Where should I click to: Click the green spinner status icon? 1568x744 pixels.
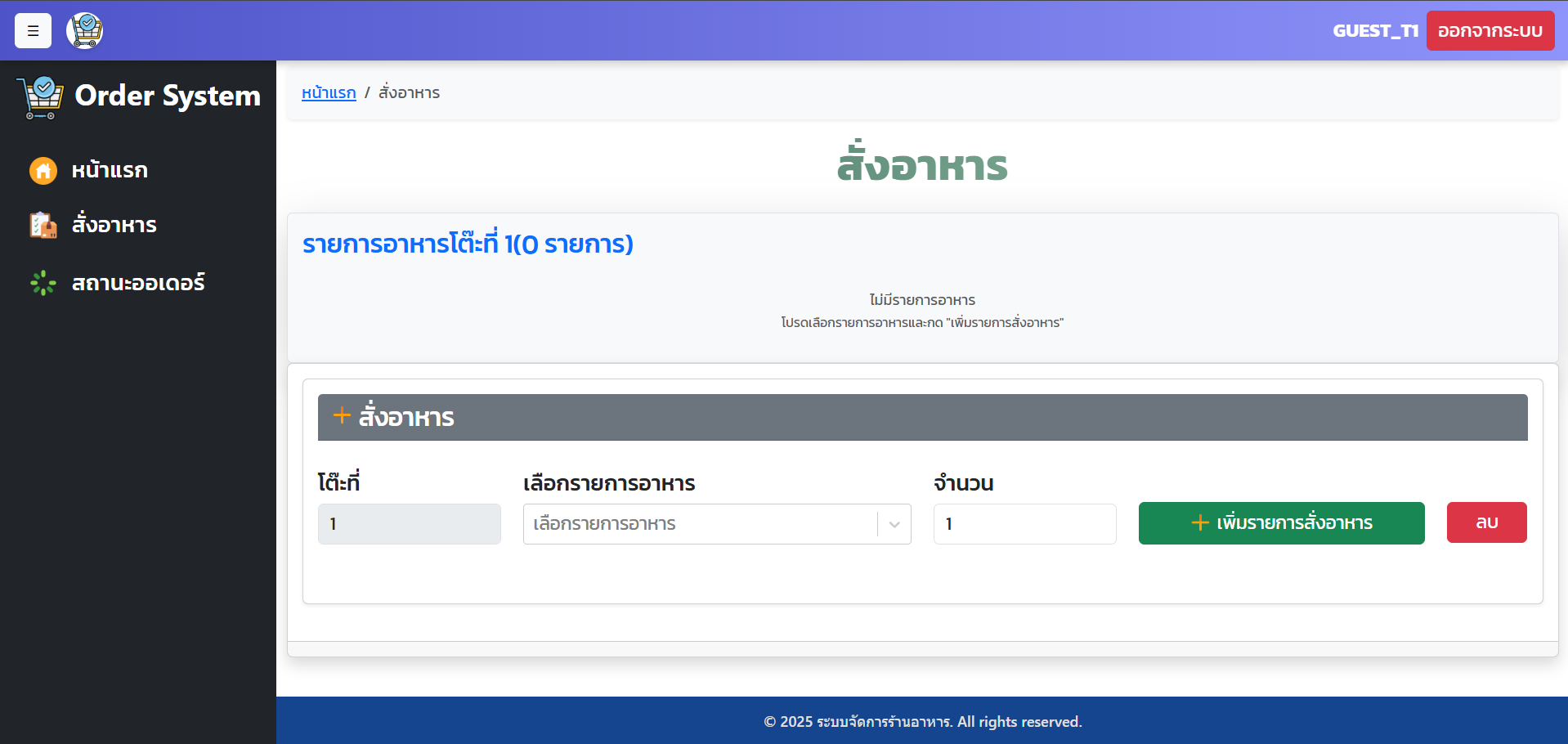click(43, 283)
